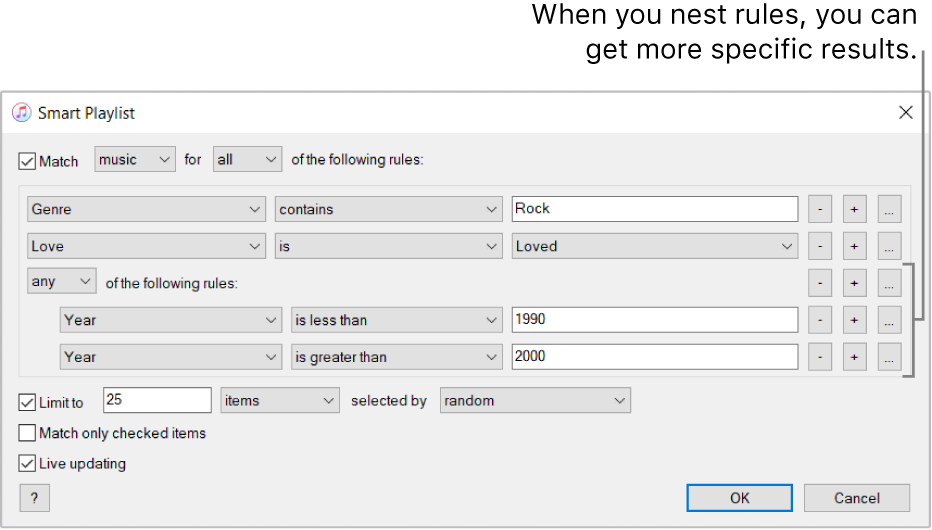Click the question mark help button
The image size is (932, 530).
(34, 498)
